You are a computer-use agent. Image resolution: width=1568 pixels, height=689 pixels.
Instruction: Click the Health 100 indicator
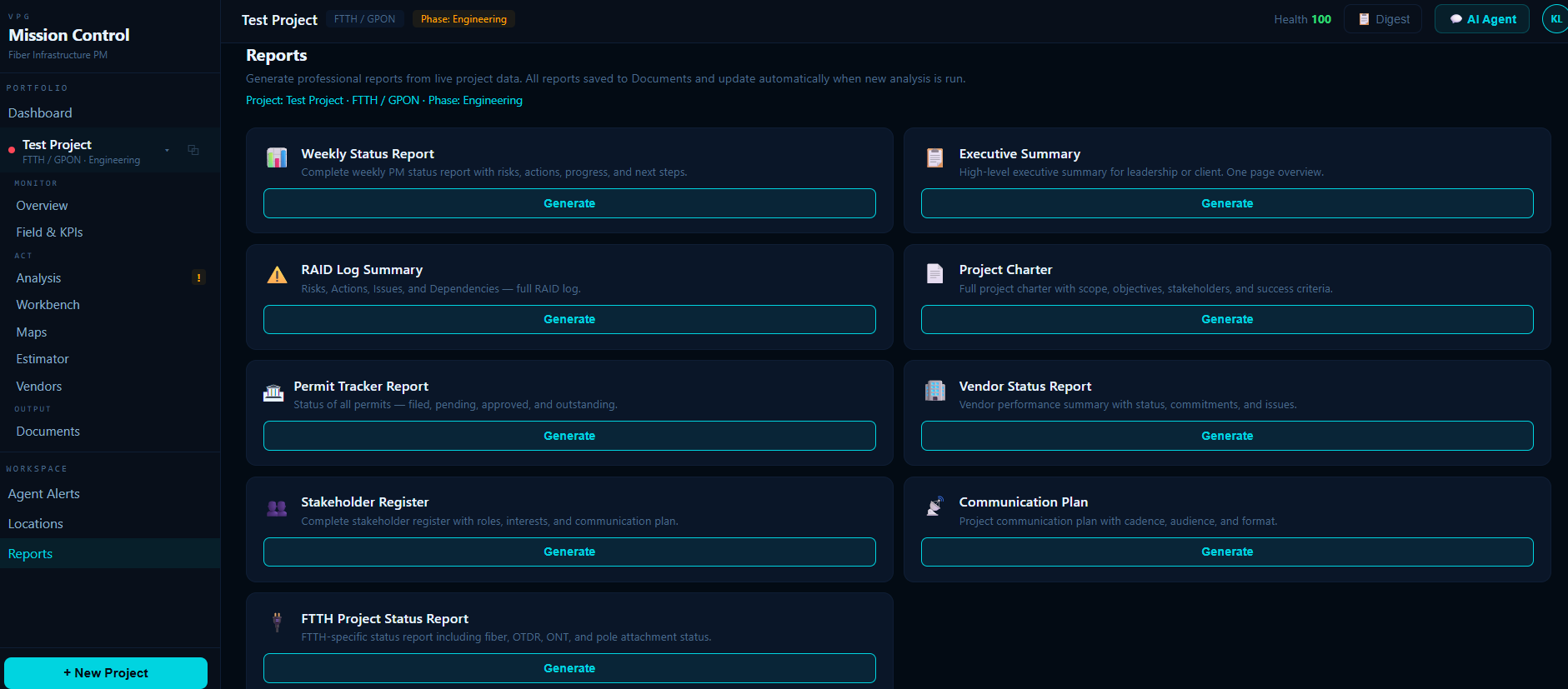click(1302, 19)
